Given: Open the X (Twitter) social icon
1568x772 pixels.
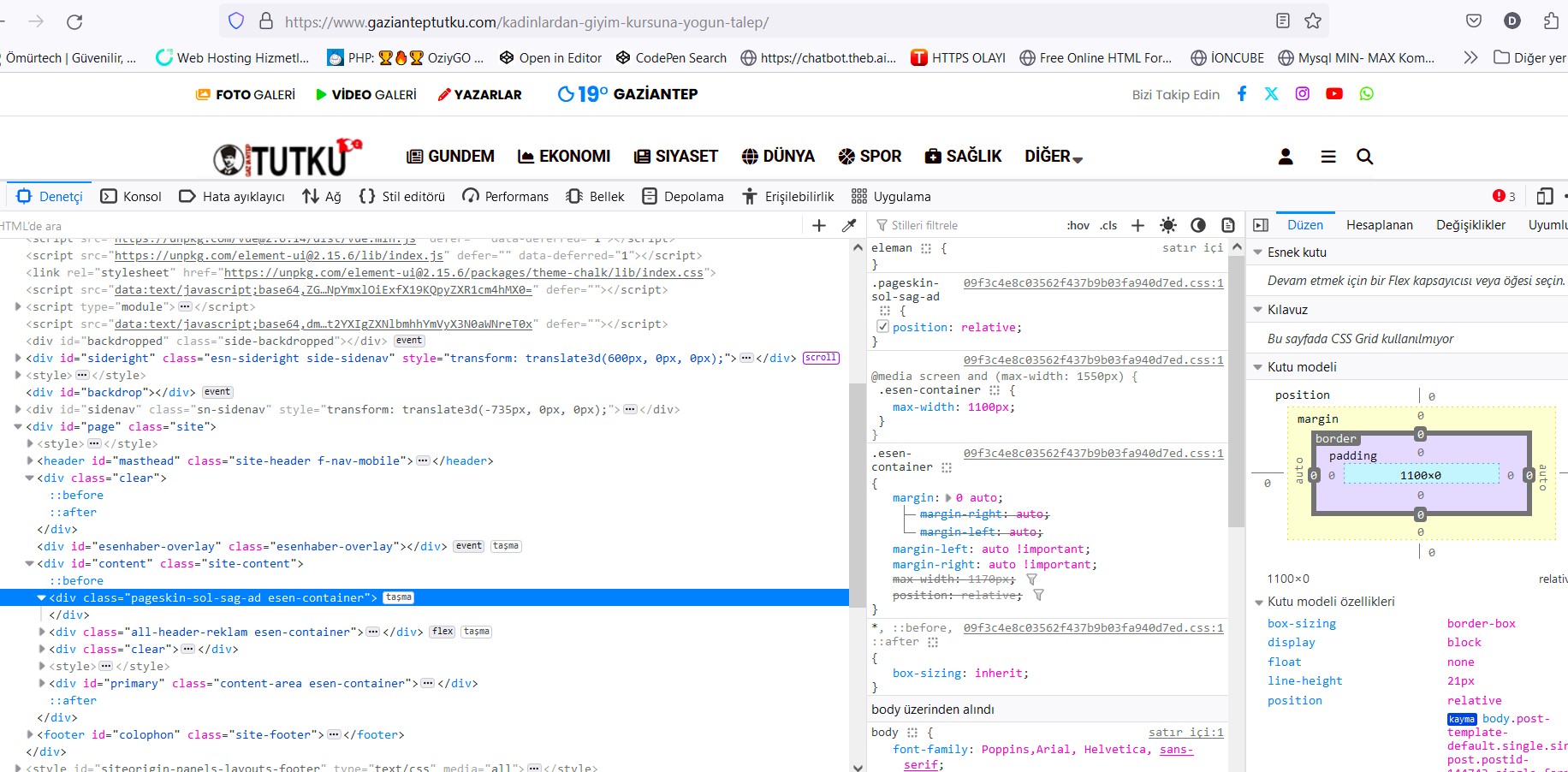Looking at the screenshot, I should pos(1272,93).
